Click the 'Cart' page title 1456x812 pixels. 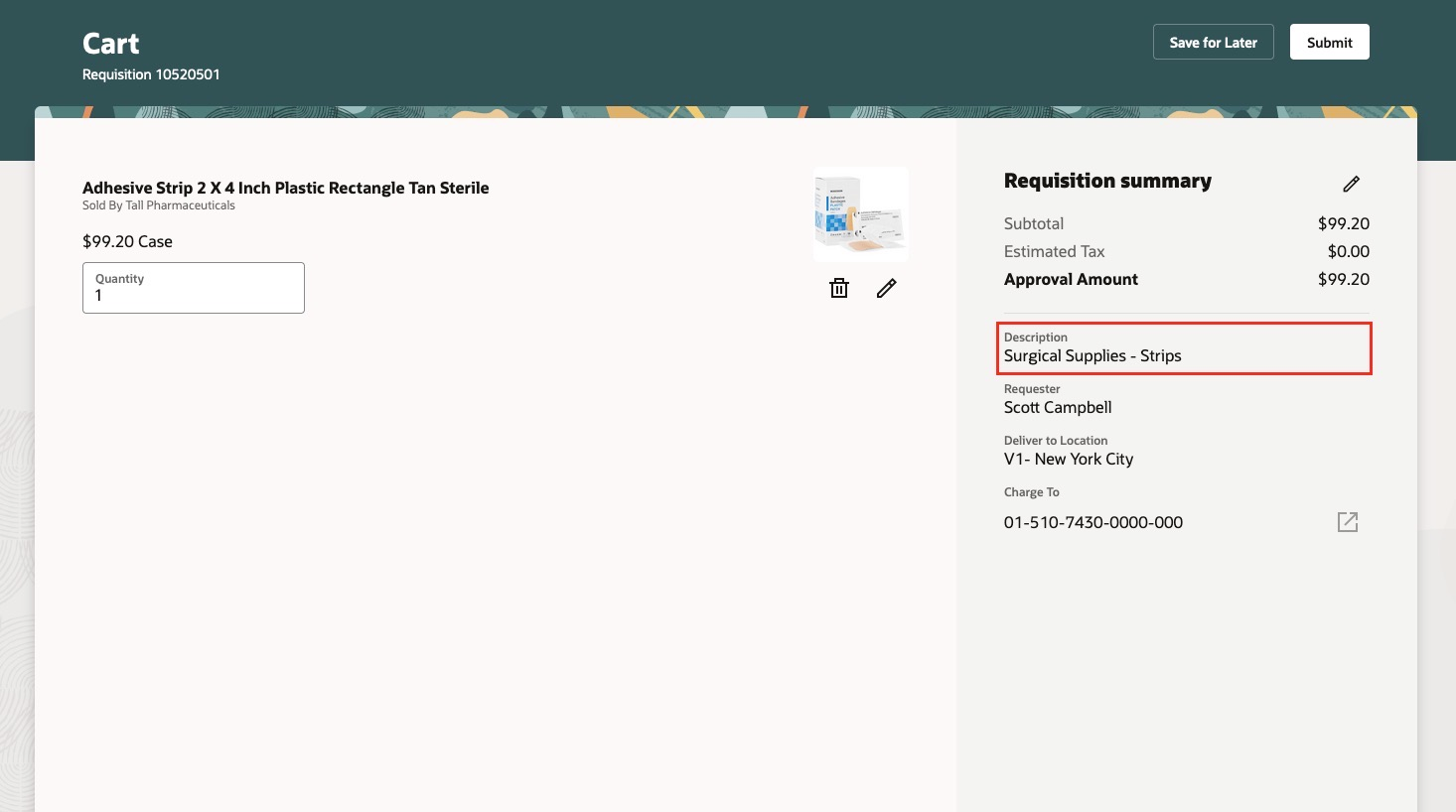[x=111, y=44]
